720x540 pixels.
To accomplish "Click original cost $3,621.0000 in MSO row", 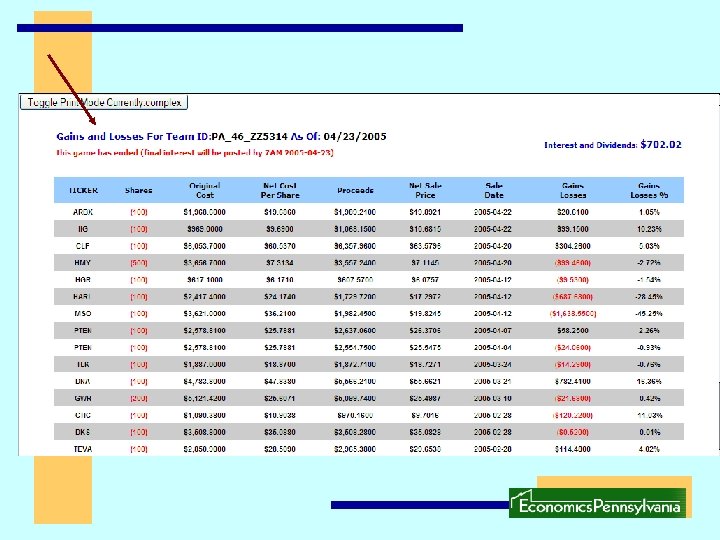I will tap(204, 314).
